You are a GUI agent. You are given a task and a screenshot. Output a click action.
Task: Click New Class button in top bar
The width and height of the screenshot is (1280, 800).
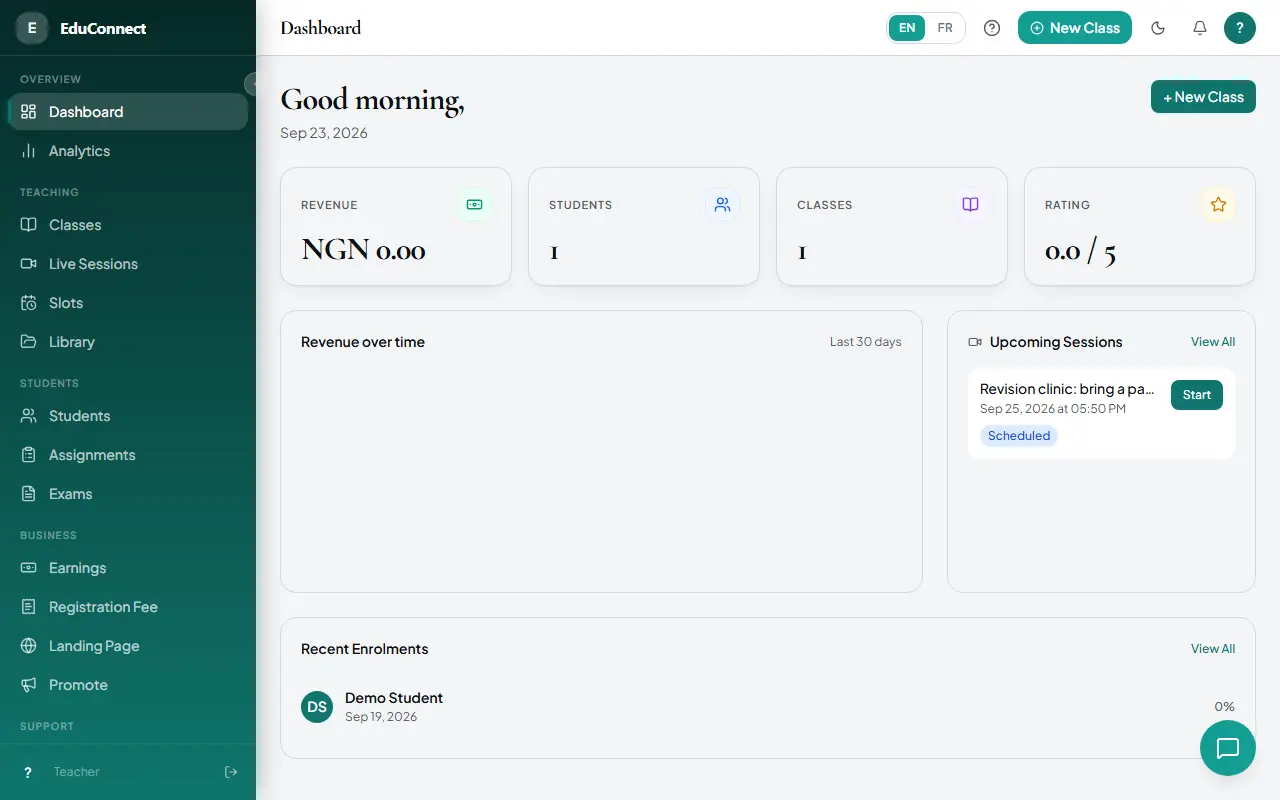pyautogui.click(x=1075, y=28)
